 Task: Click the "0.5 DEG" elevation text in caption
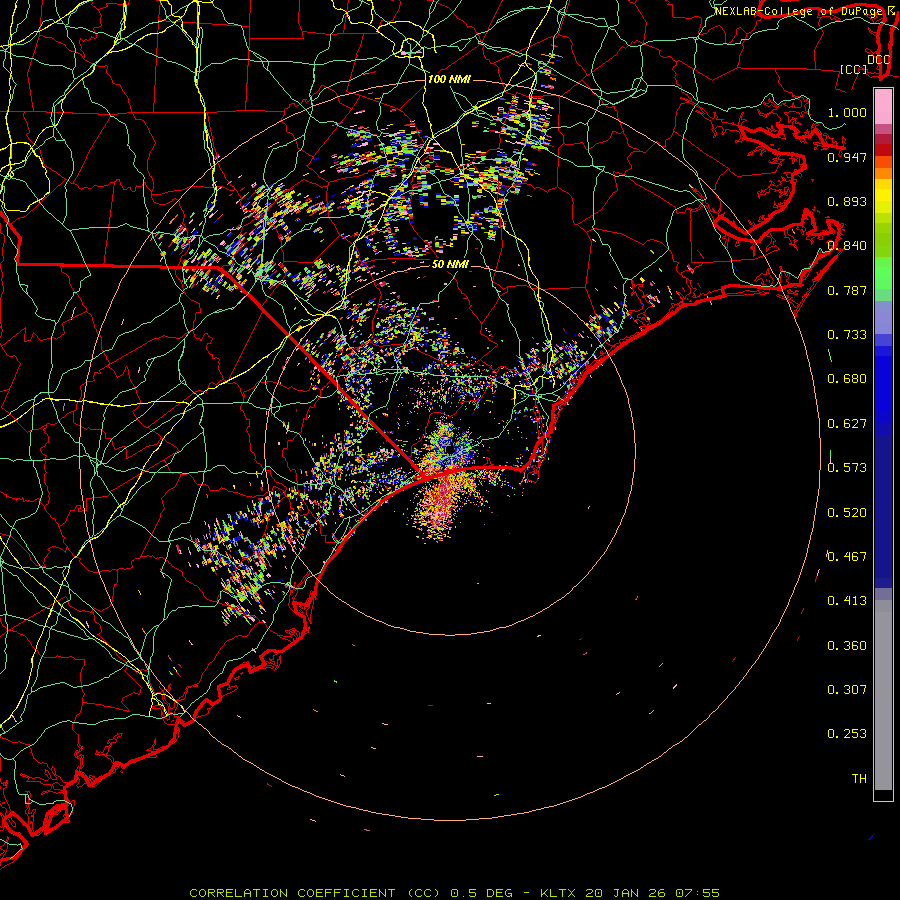(x=481, y=893)
